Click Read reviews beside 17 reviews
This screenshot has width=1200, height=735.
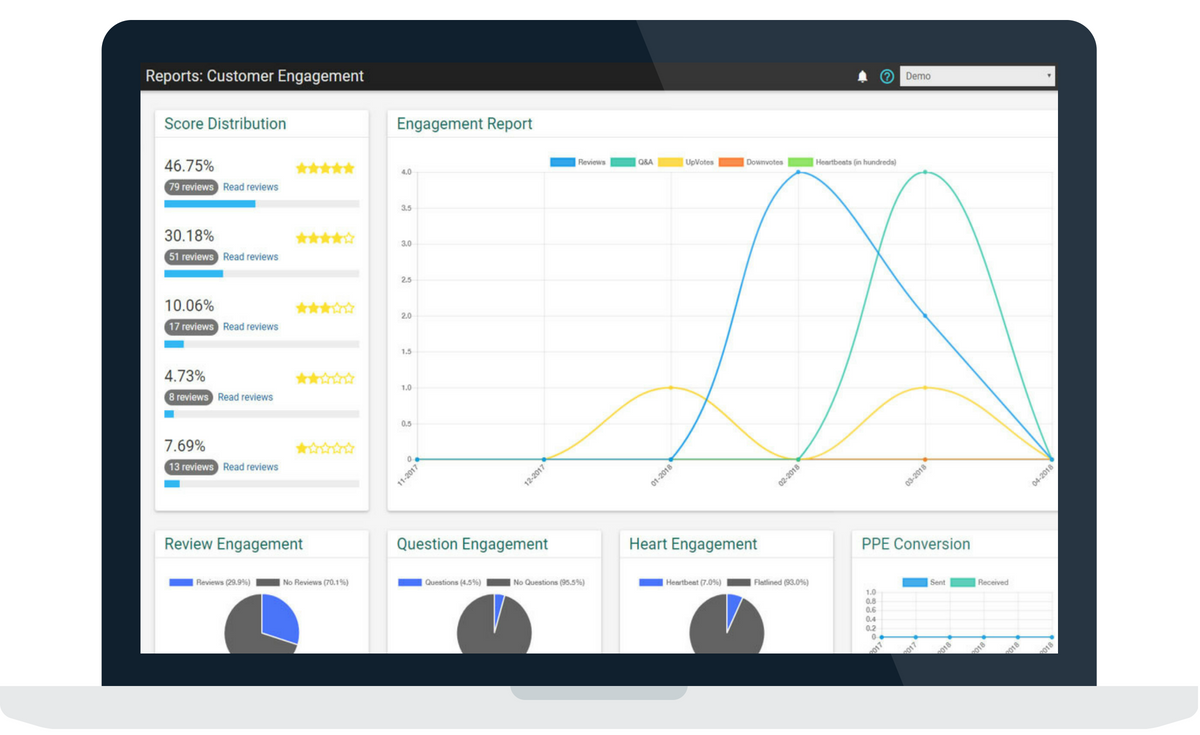point(250,327)
